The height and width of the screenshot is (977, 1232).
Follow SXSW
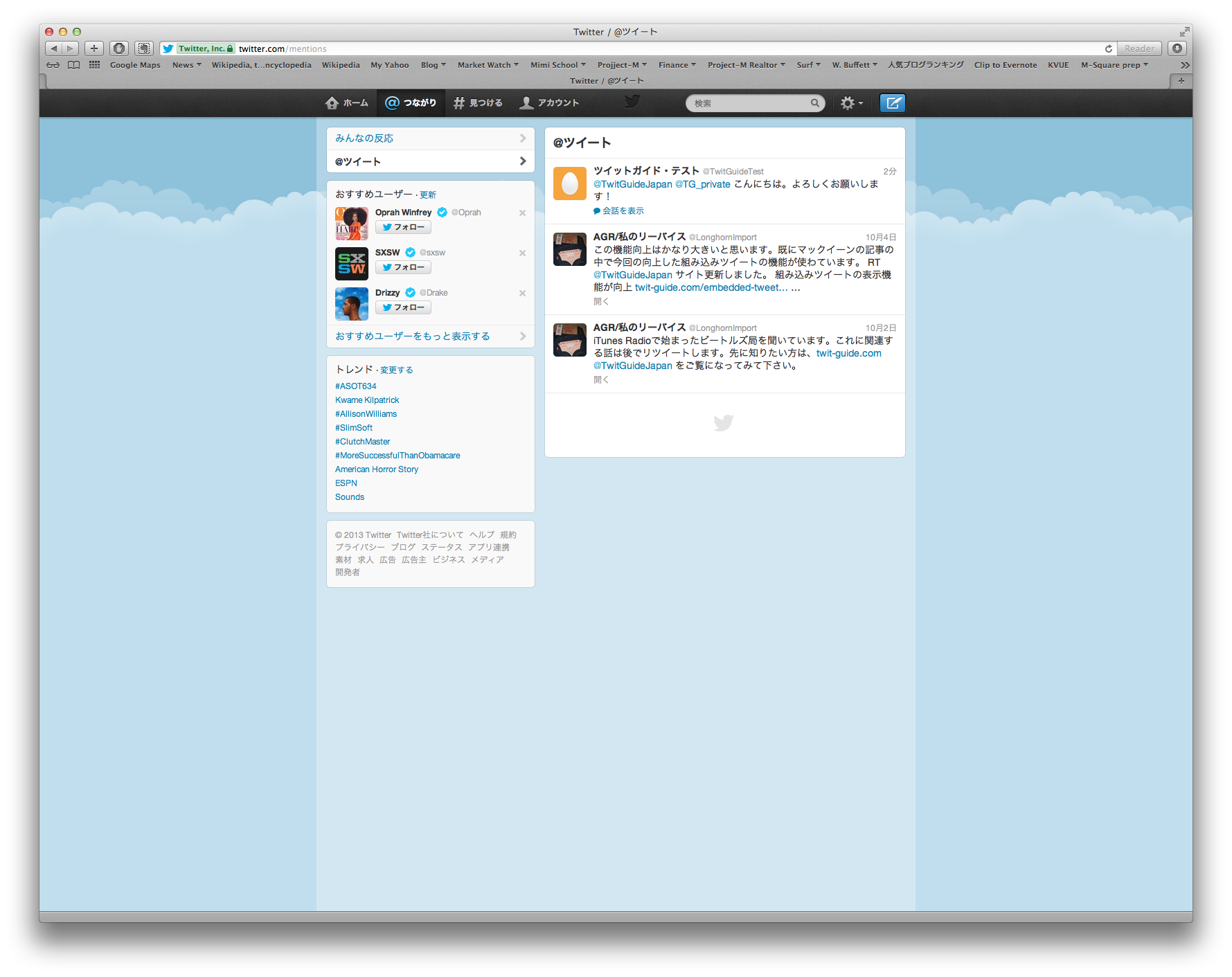(x=403, y=267)
